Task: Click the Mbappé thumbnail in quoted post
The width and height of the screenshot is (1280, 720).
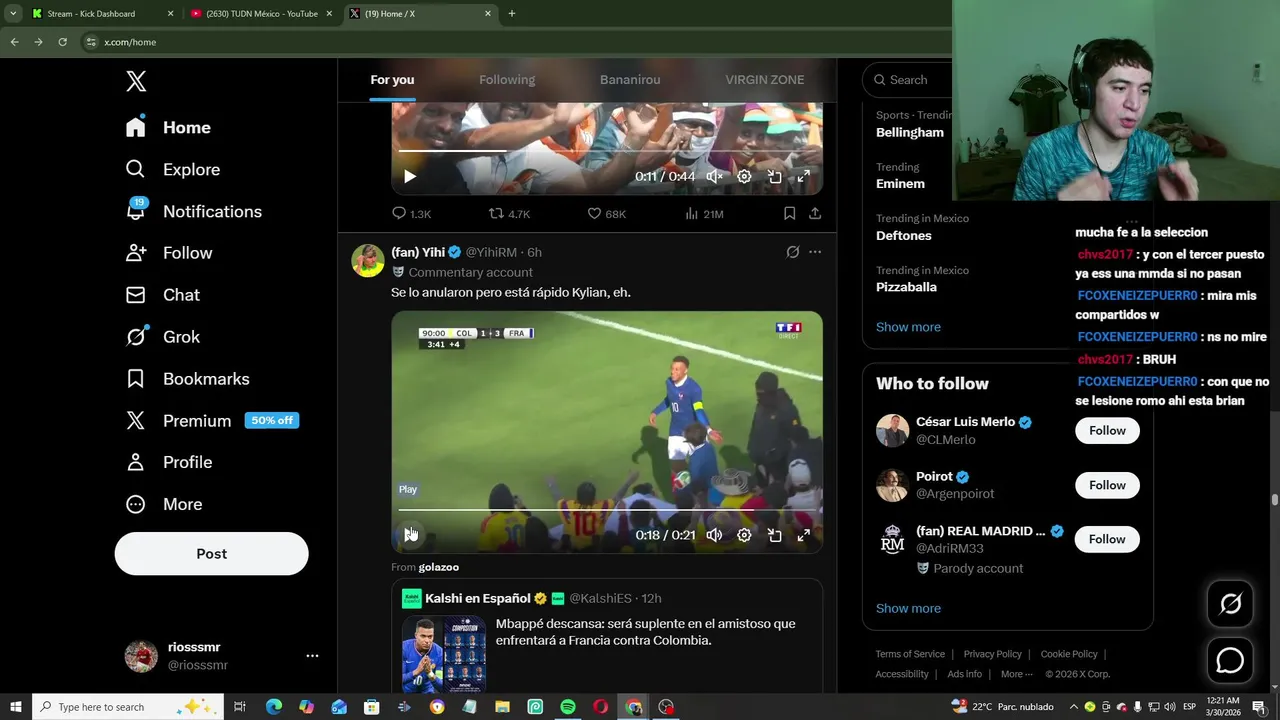Action: pos(444,655)
